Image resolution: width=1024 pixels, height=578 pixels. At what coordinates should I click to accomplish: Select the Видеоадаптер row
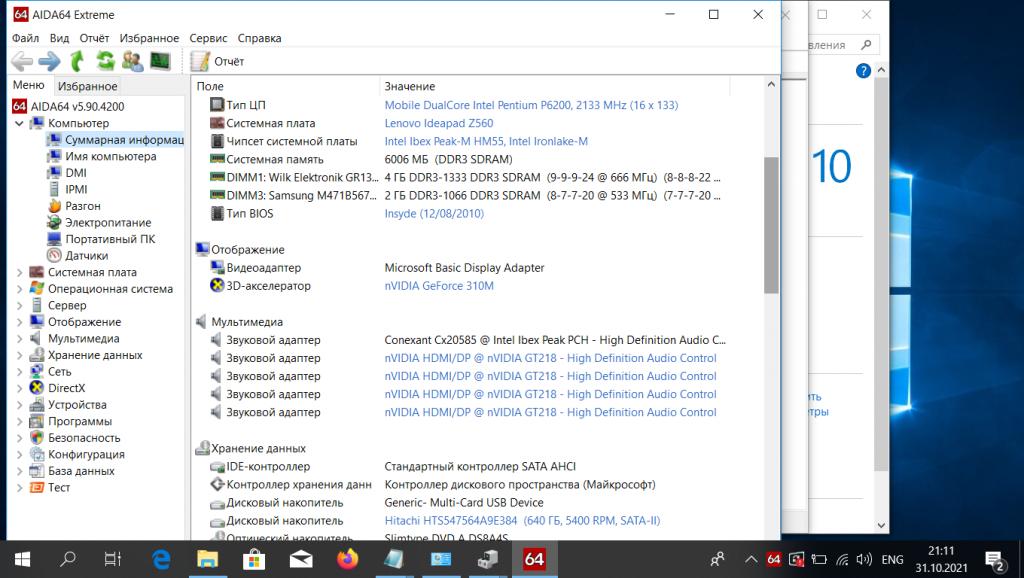click(x=461, y=268)
